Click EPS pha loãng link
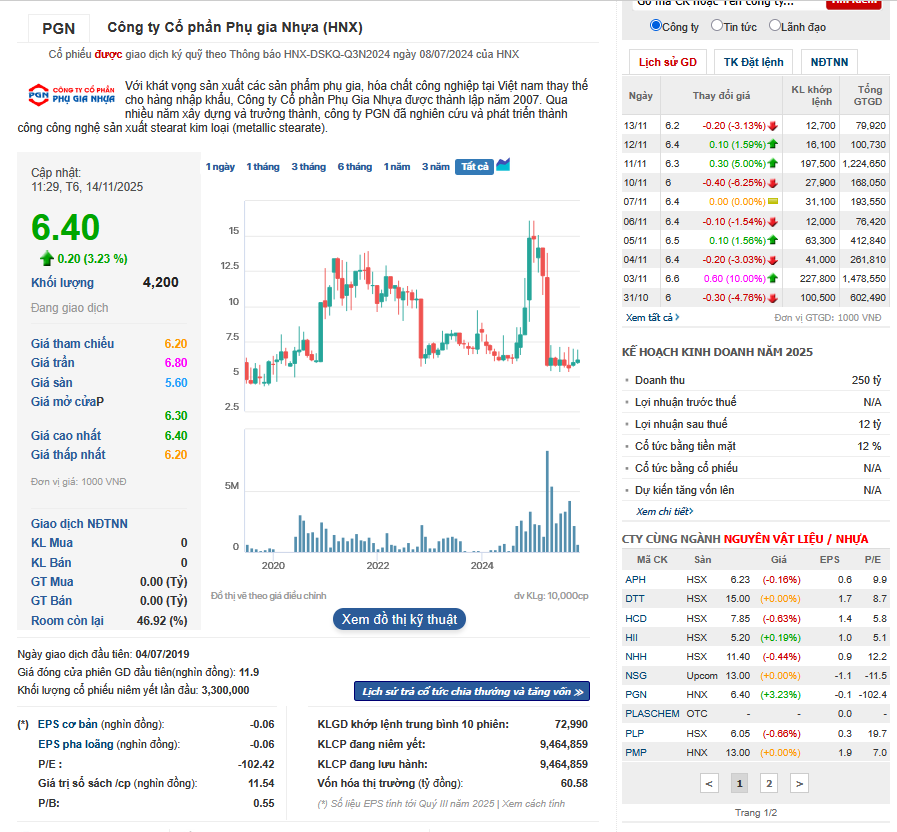Image resolution: width=897 pixels, height=832 pixels. (76, 744)
